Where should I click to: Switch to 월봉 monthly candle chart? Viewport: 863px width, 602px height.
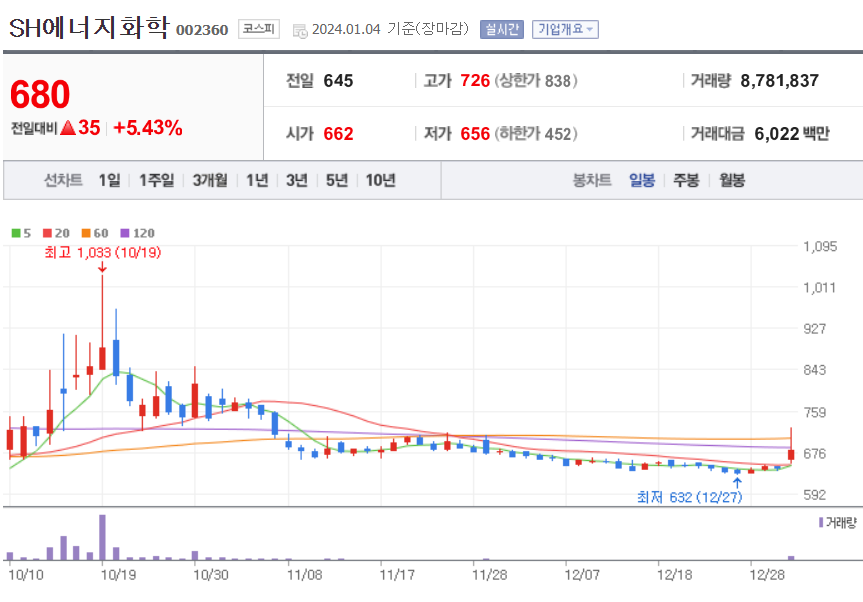tap(732, 180)
